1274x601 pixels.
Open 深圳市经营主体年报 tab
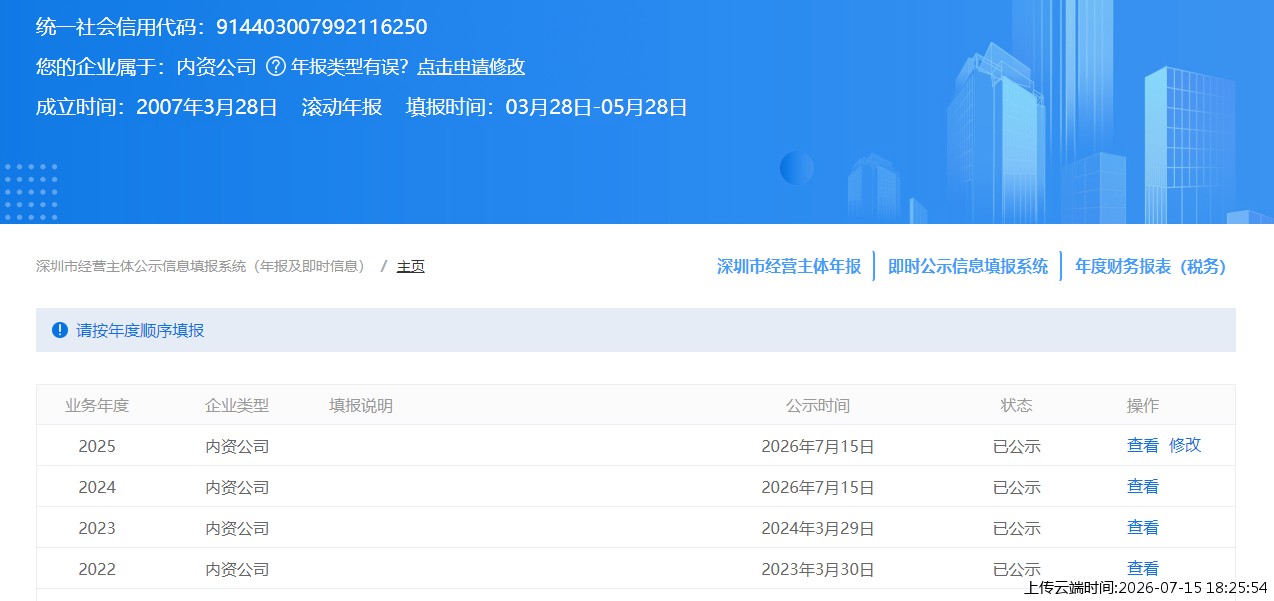(789, 266)
